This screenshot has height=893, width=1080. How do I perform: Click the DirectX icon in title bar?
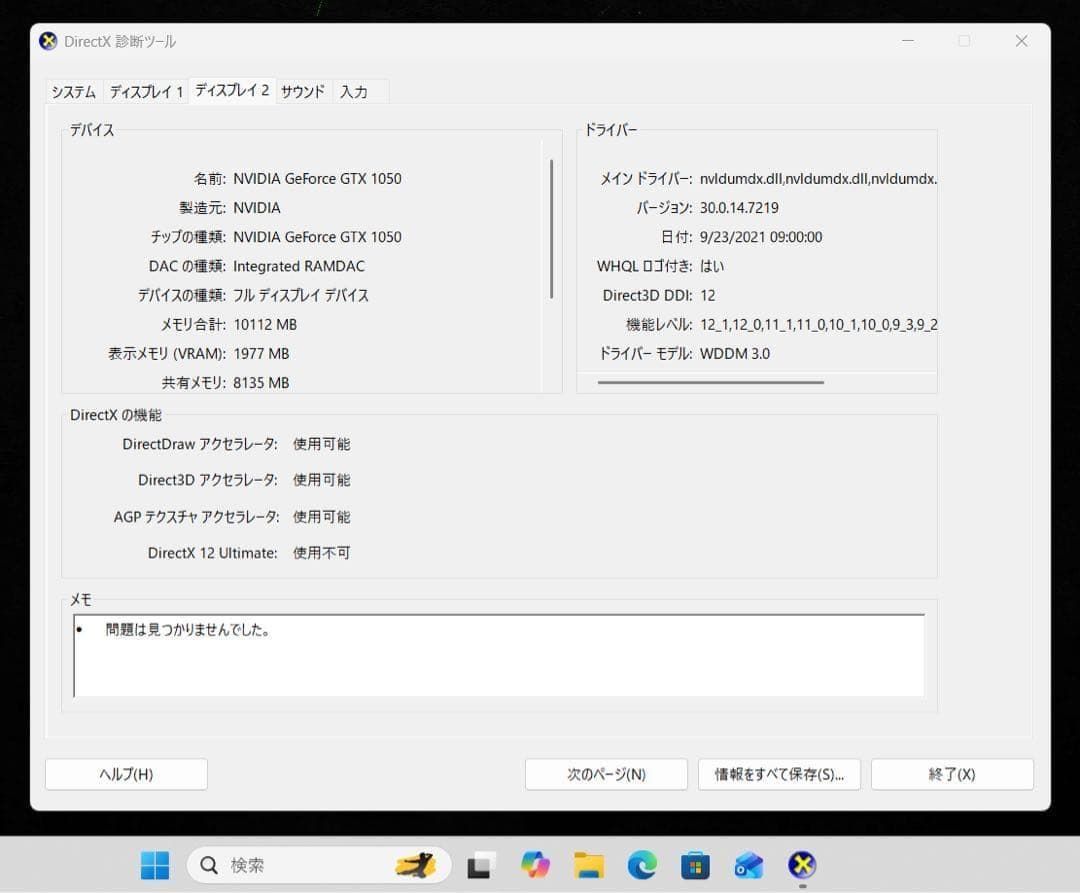point(48,41)
